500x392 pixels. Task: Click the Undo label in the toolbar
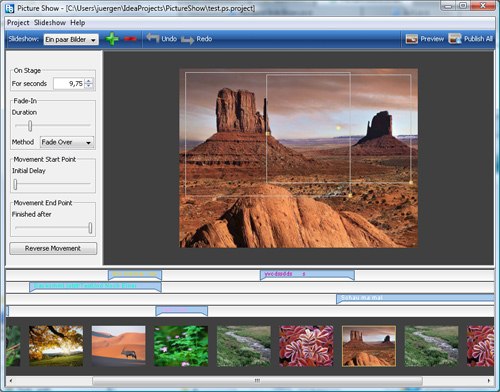[169, 39]
